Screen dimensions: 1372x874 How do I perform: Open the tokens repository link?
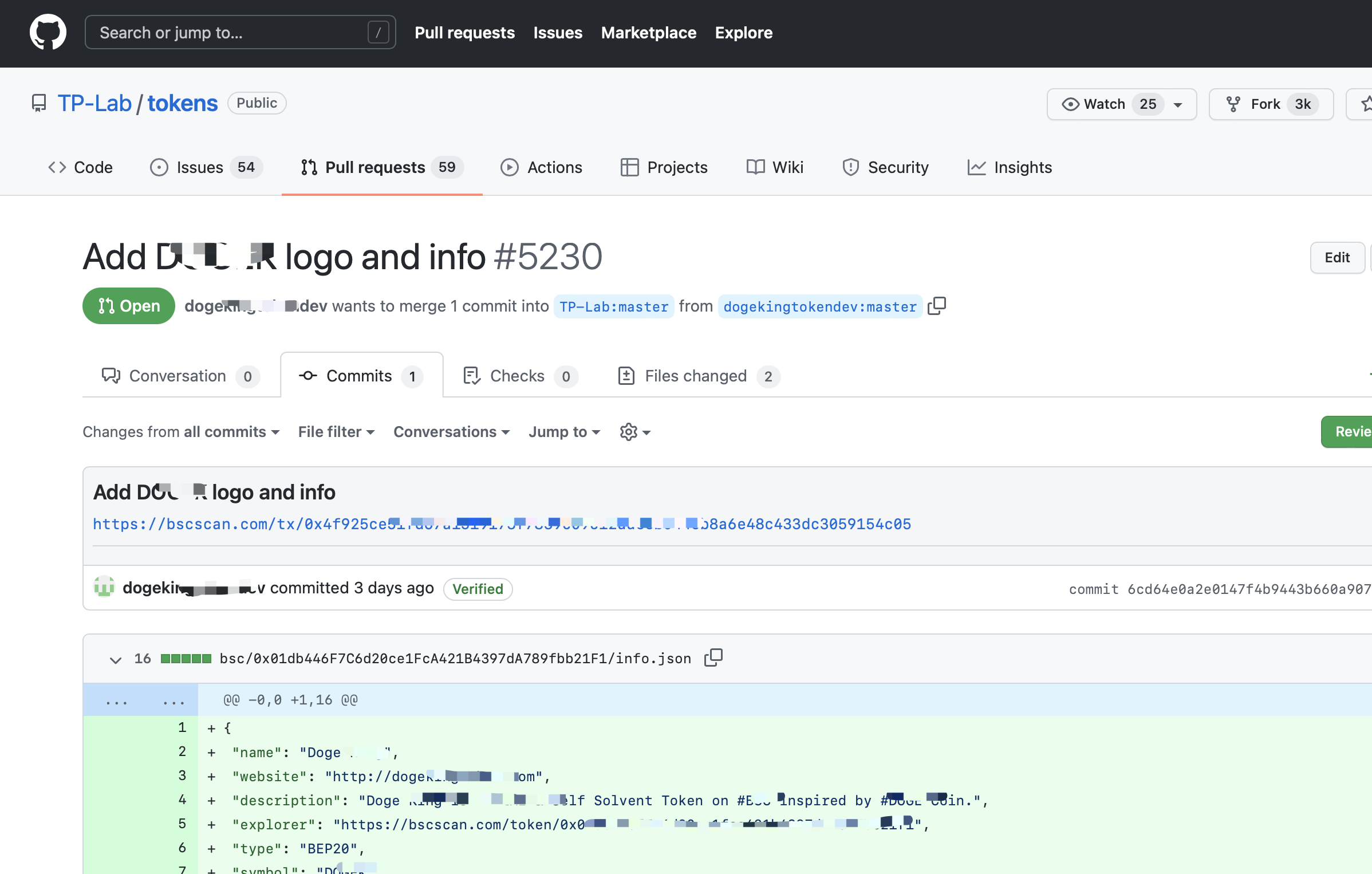point(183,103)
